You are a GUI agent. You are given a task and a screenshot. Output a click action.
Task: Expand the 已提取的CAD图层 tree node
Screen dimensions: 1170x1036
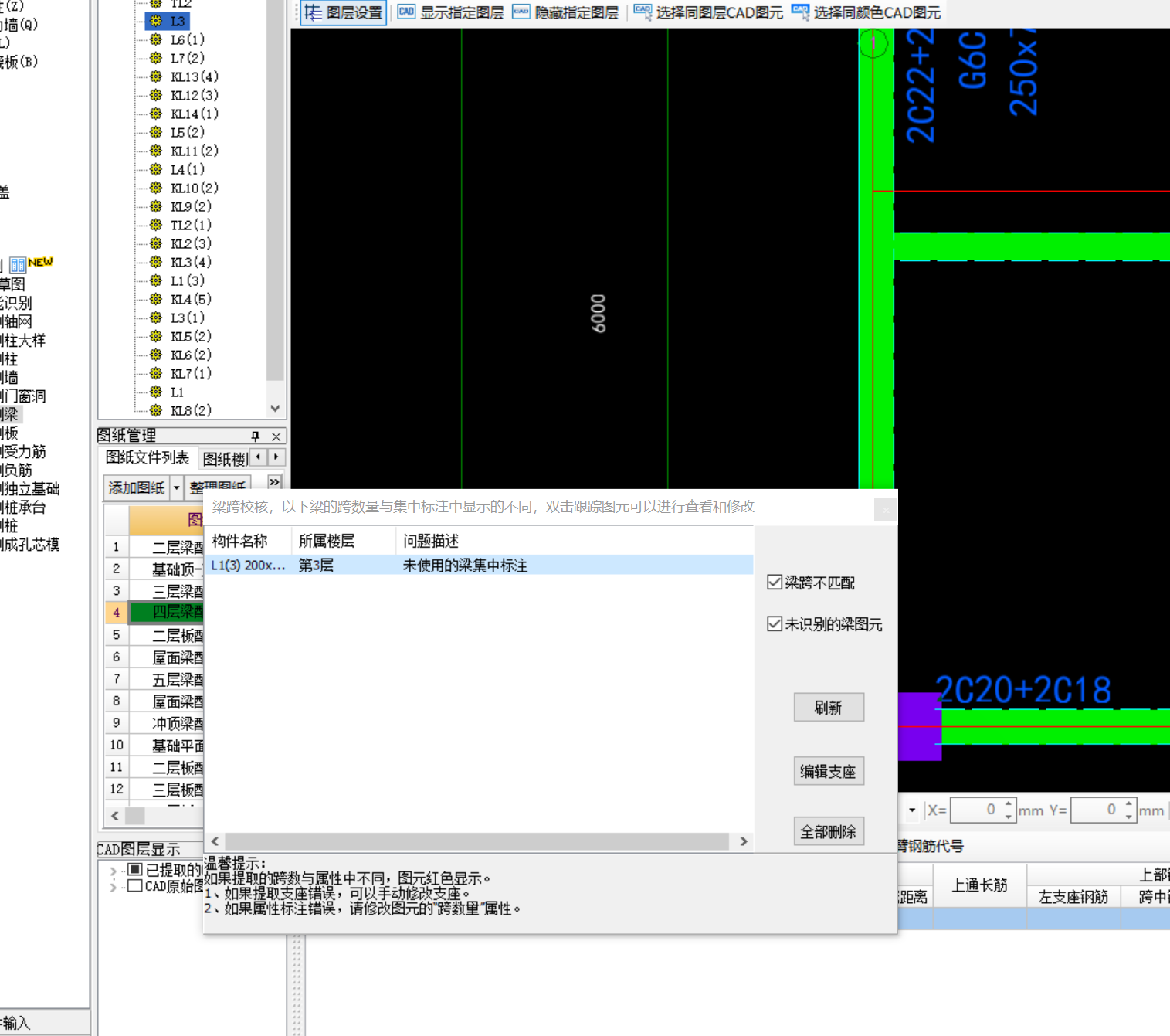(x=113, y=871)
